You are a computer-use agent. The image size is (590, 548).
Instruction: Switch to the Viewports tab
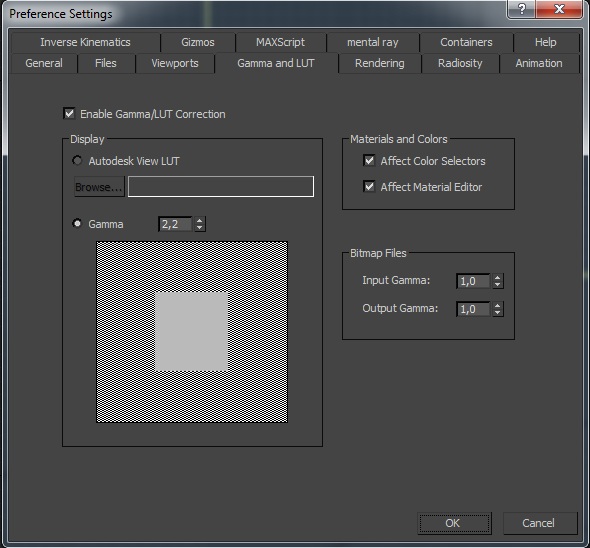pyautogui.click(x=175, y=63)
